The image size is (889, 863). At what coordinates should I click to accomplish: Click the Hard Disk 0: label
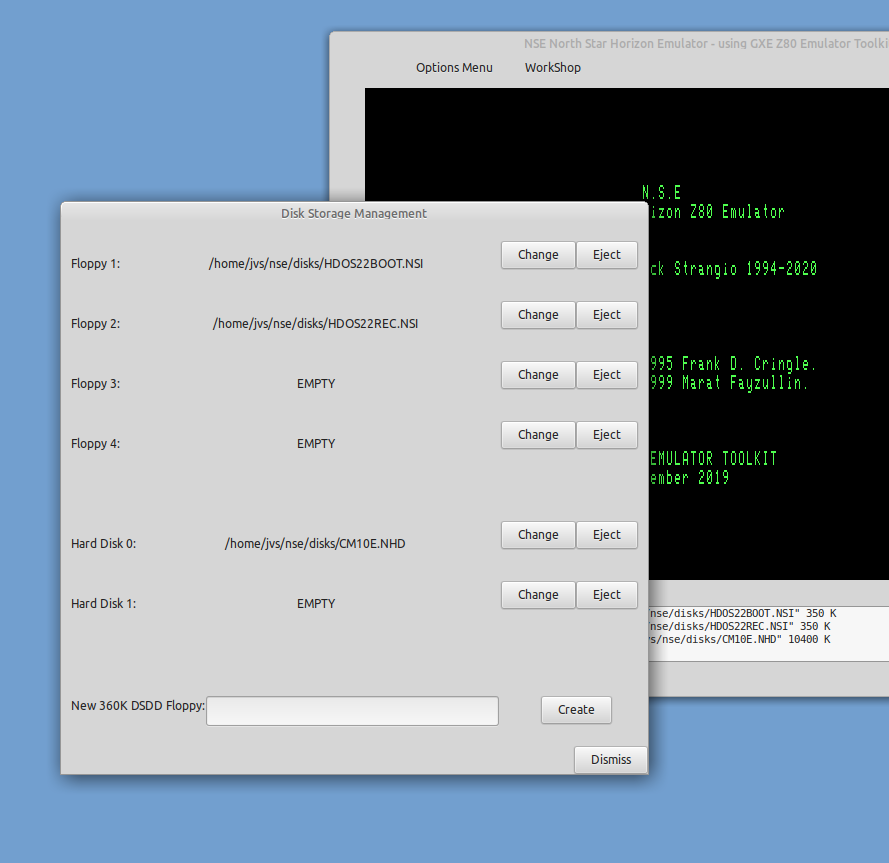(103, 544)
